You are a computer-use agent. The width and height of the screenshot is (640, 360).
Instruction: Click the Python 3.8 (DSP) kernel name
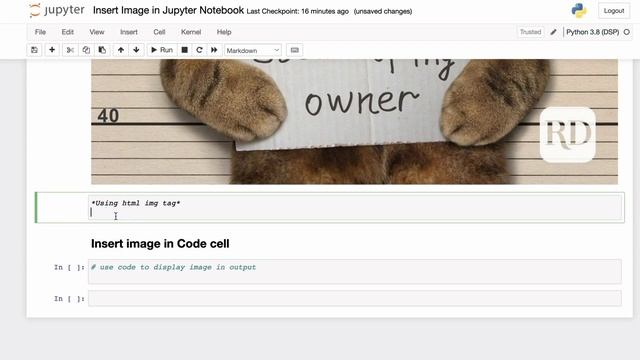pos(592,32)
